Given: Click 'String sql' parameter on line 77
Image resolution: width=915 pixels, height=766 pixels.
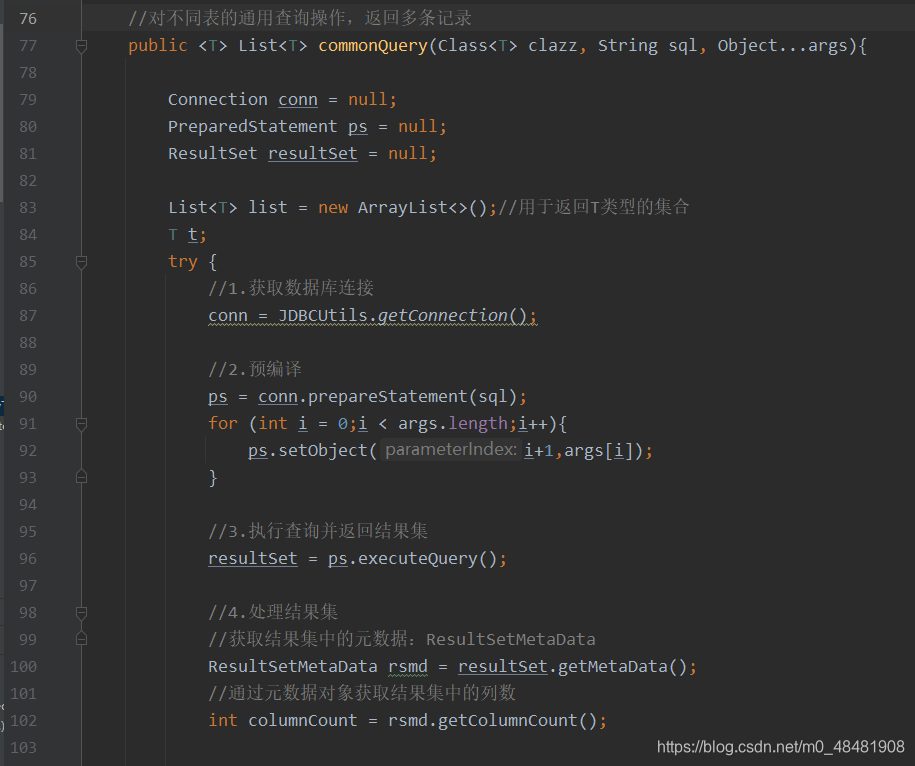Looking at the screenshot, I should (x=647, y=46).
